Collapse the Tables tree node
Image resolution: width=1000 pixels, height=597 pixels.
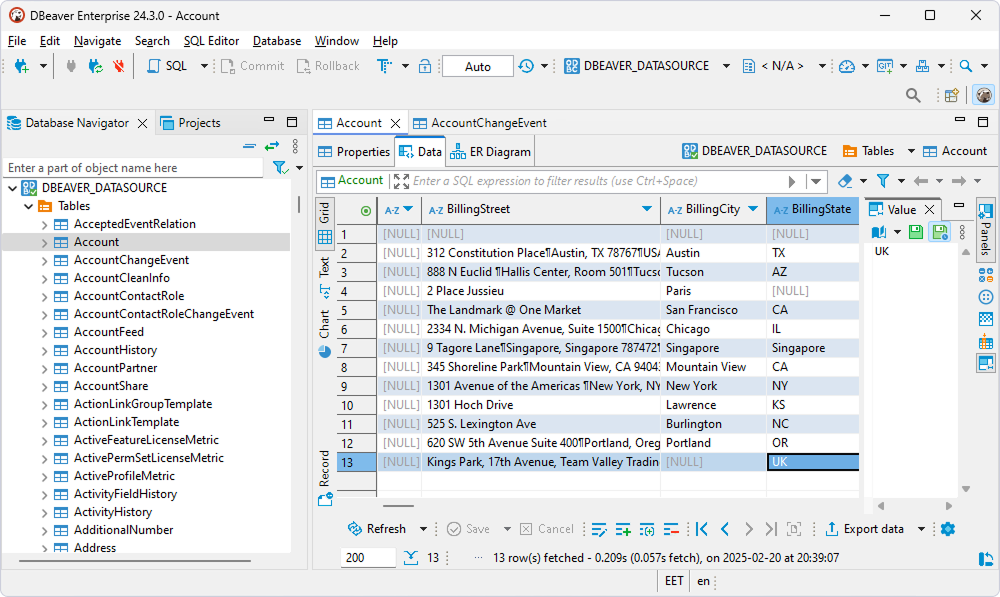tap(28, 205)
